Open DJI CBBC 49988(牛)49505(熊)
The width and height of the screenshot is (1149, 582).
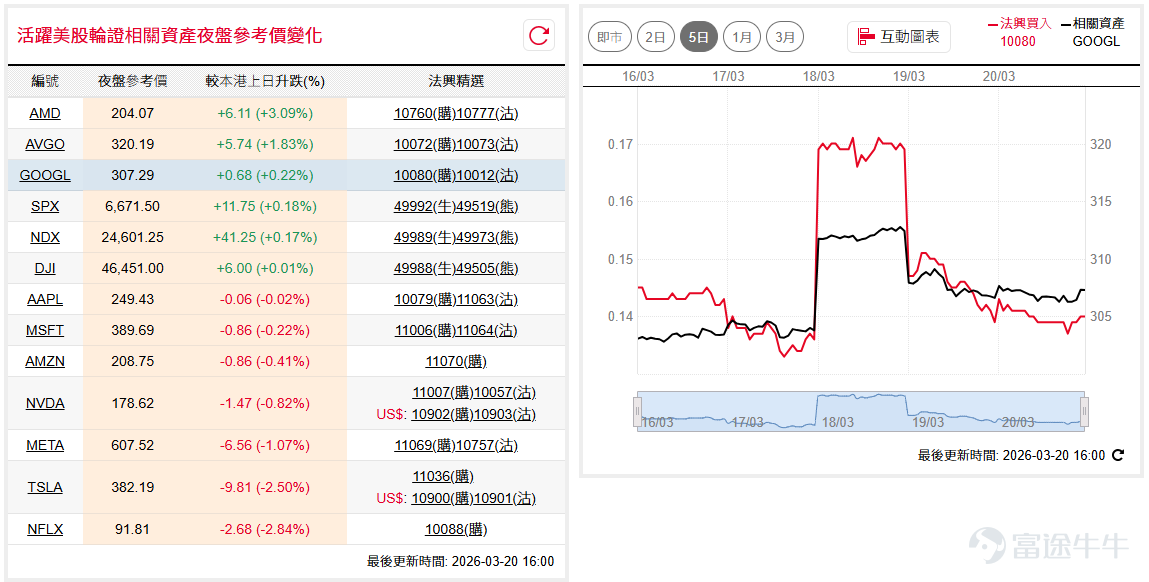click(456, 268)
